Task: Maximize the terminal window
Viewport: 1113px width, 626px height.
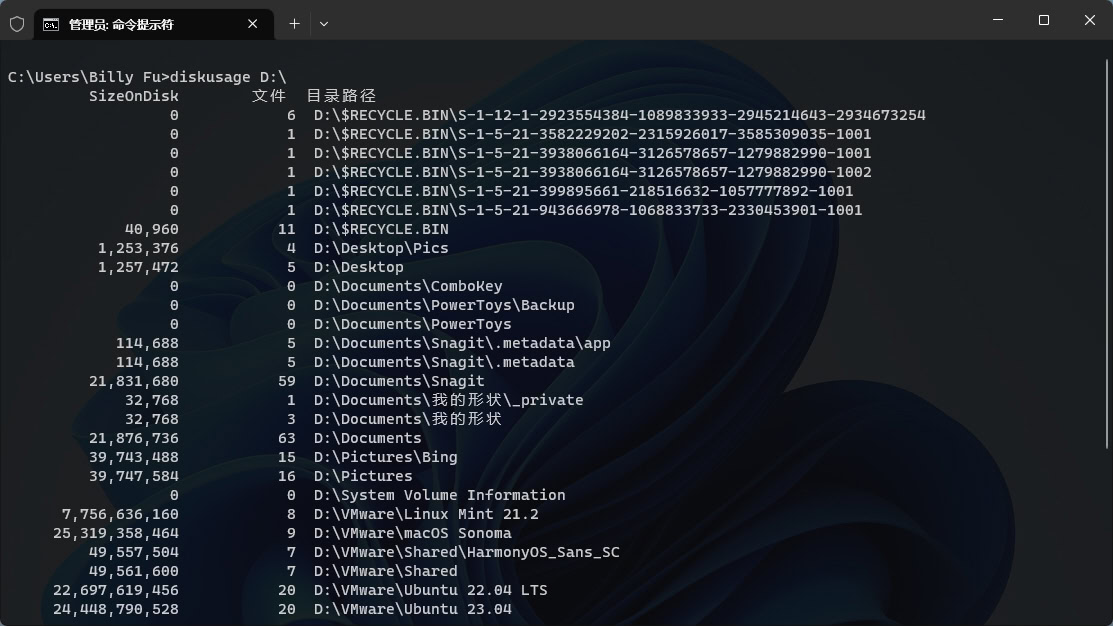Action: pos(1043,20)
